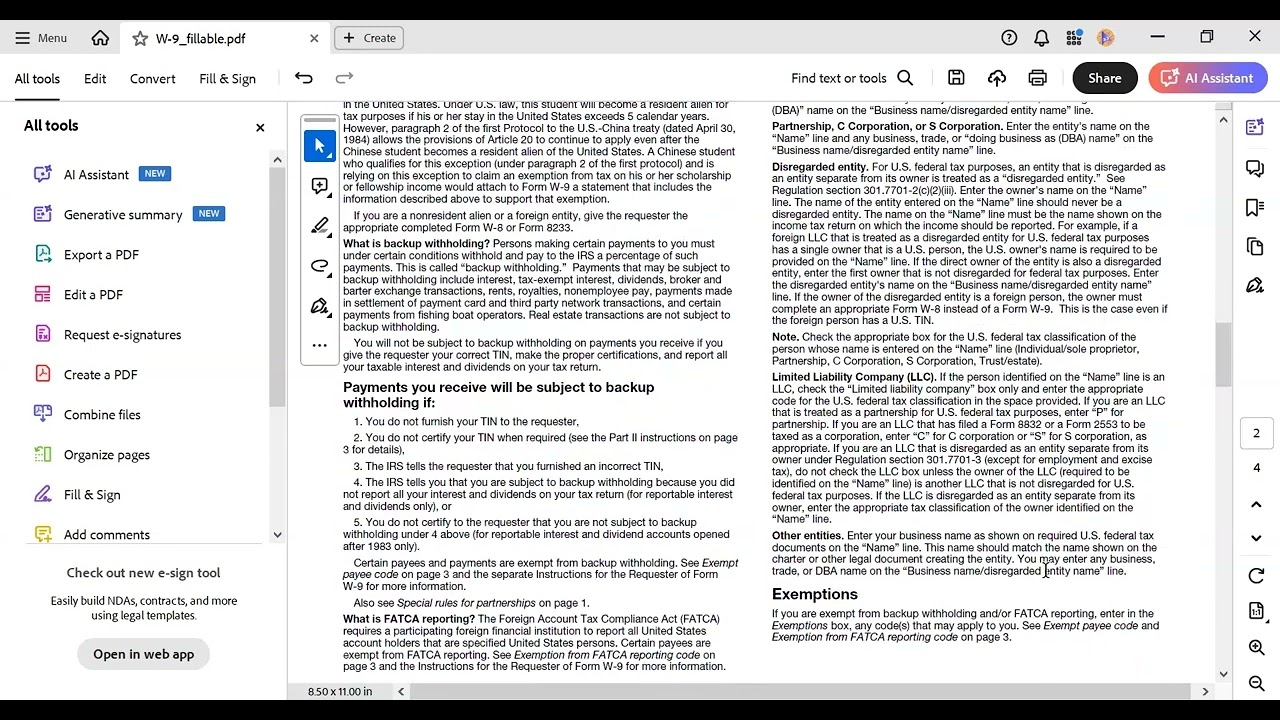This screenshot has height=720, width=1280.
Task: Rotate the page view clockwise
Action: pyautogui.click(x=1257, y=576)
